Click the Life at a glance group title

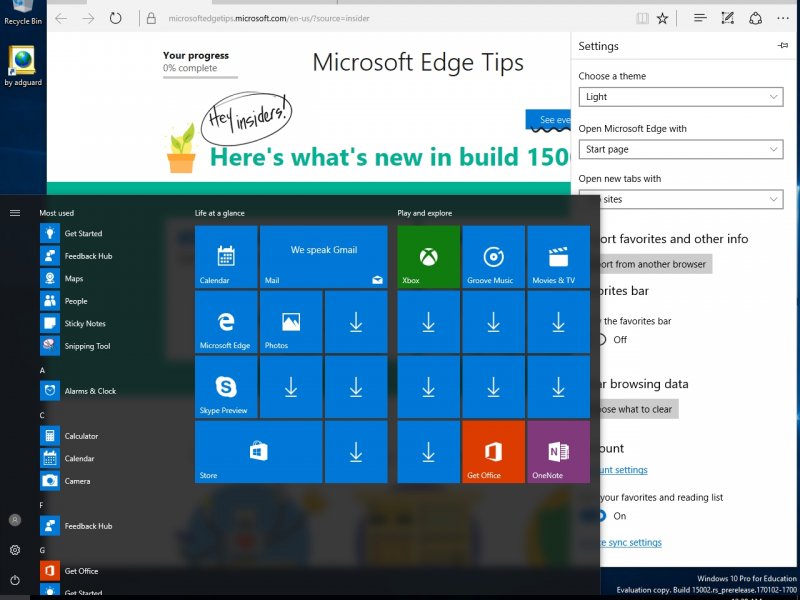click(219, 213)
